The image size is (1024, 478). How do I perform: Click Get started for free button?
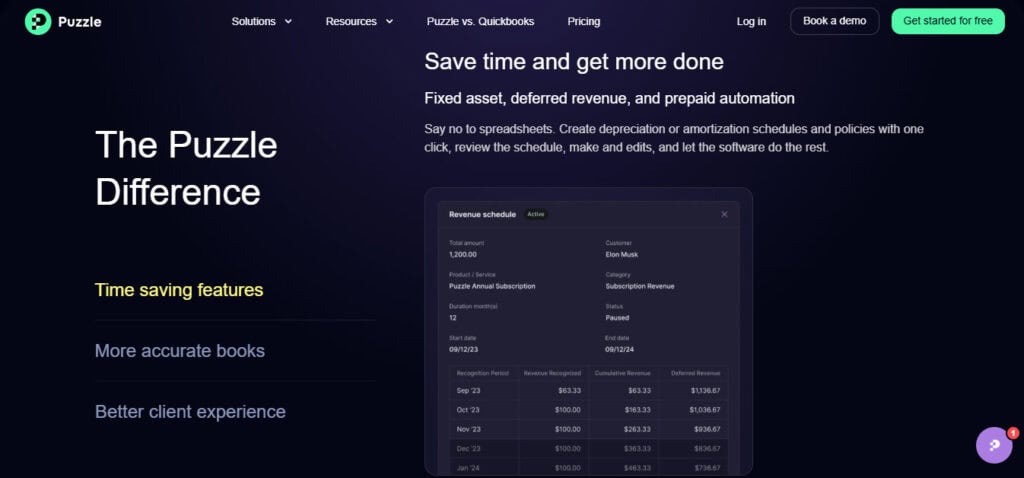(x=948, y=21)
